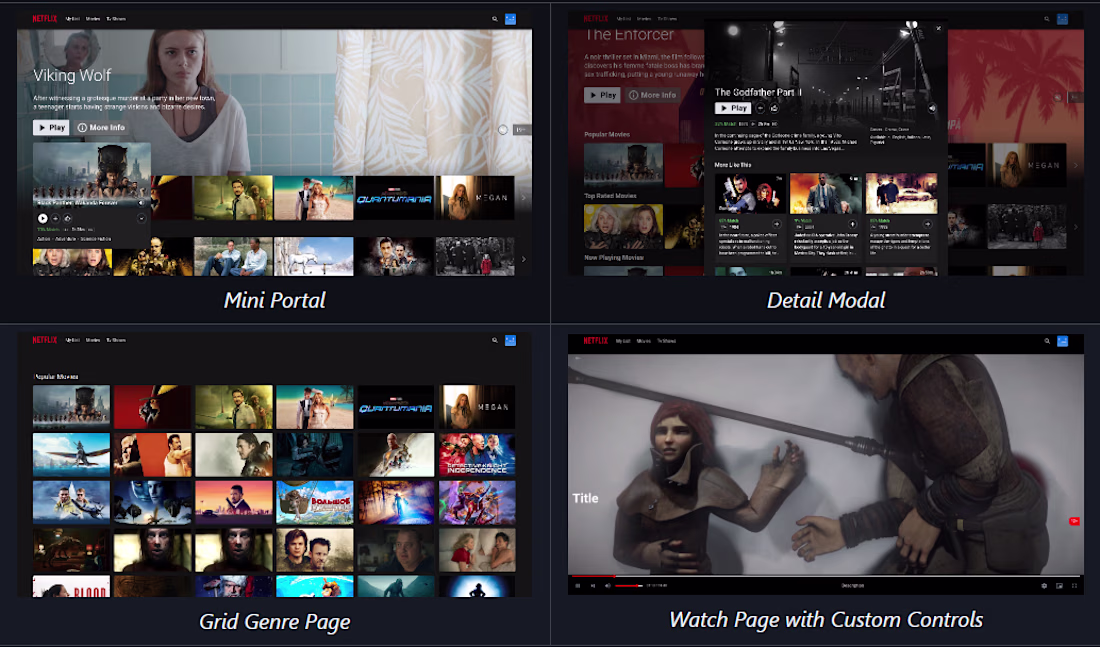Open the beach wedding couple thumbnail in Mini Portal

314,198
